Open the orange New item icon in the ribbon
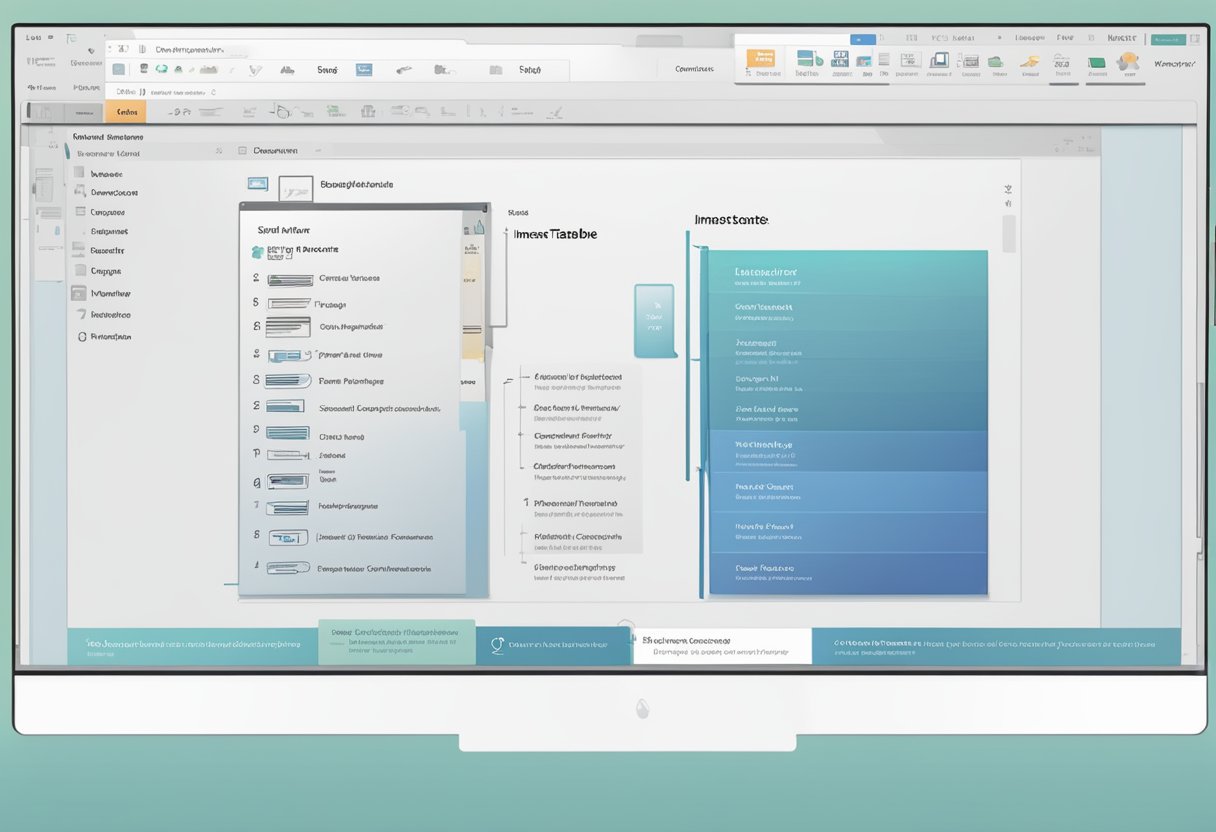1216x832 pixels. coord(763,61)
